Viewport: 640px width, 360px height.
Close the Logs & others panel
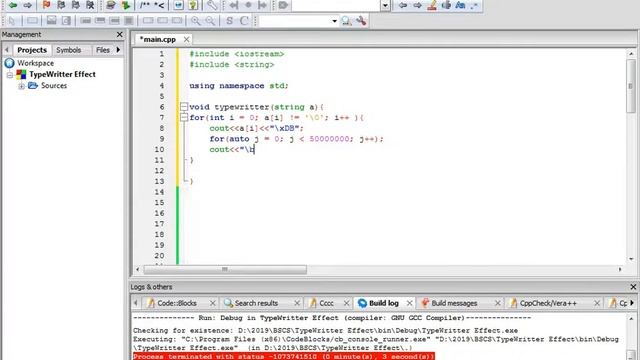tap(633, 287)
